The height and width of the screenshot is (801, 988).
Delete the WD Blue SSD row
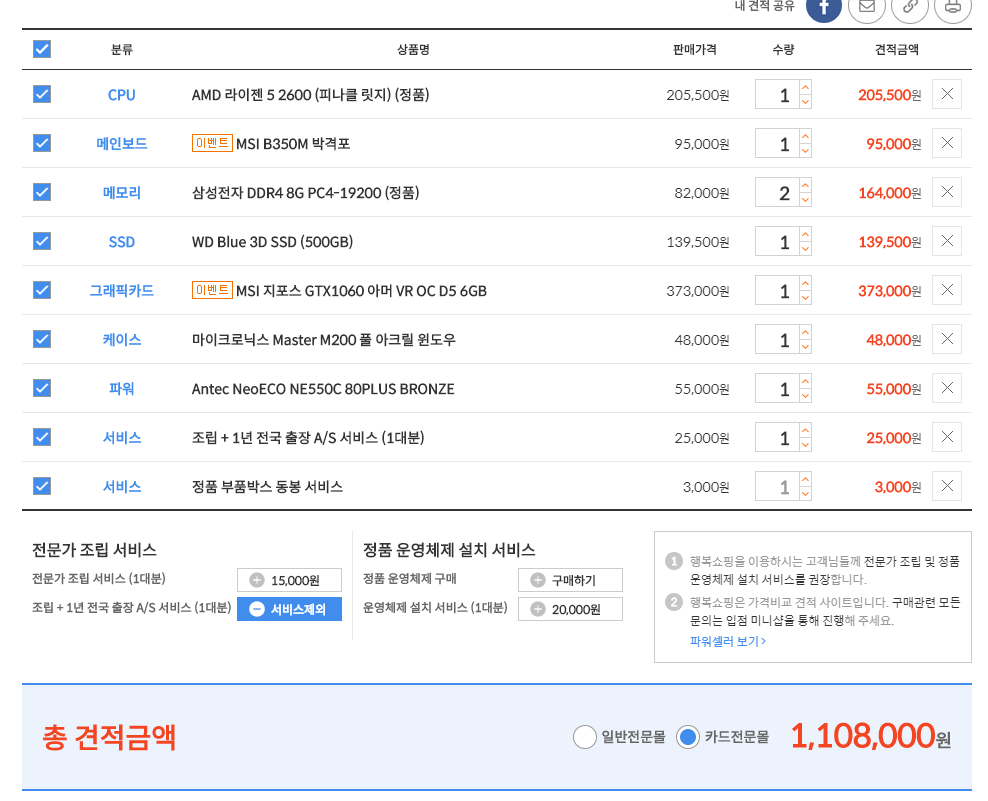coord(947,242)
